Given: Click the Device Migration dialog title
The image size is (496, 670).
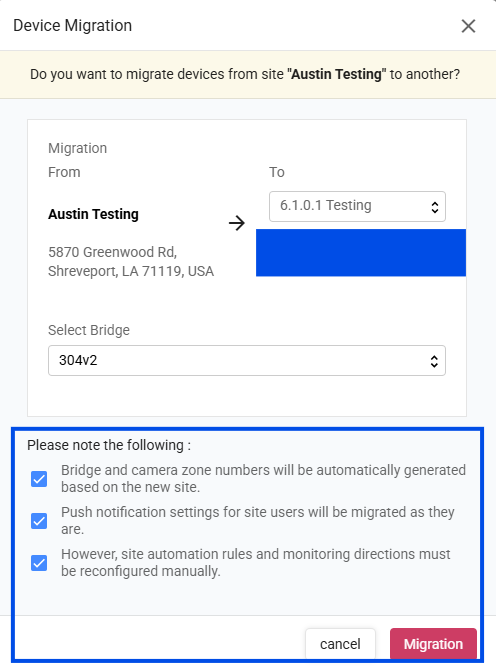Looking at the screenshot, I should click(x=73, y=26).
